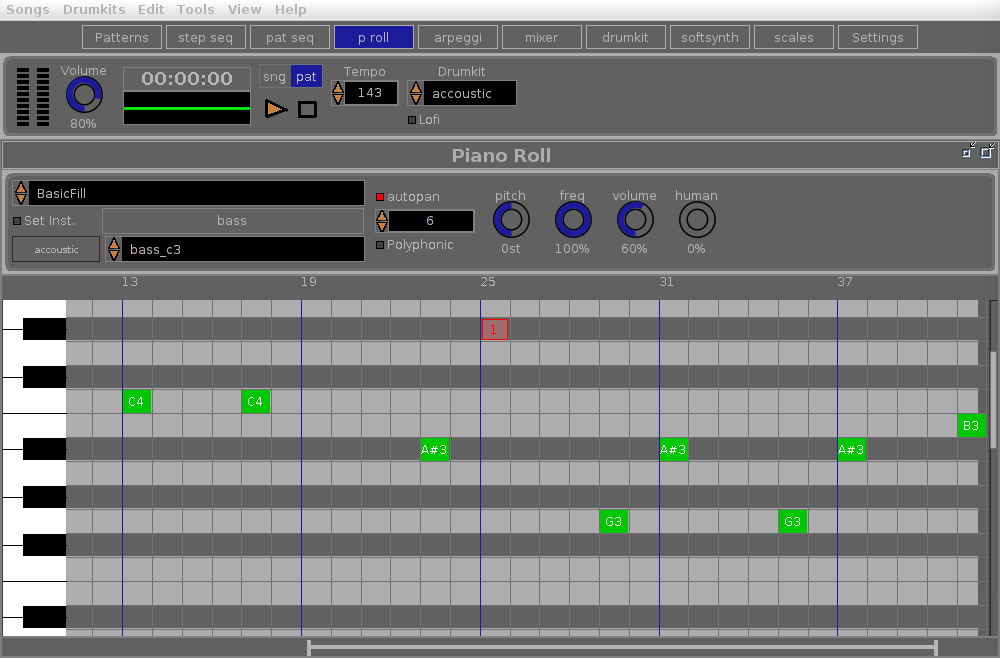The height and width of the screenshot is (658, 1000).
Task: Switch to the mixer tab
Action: pos(541,38)
